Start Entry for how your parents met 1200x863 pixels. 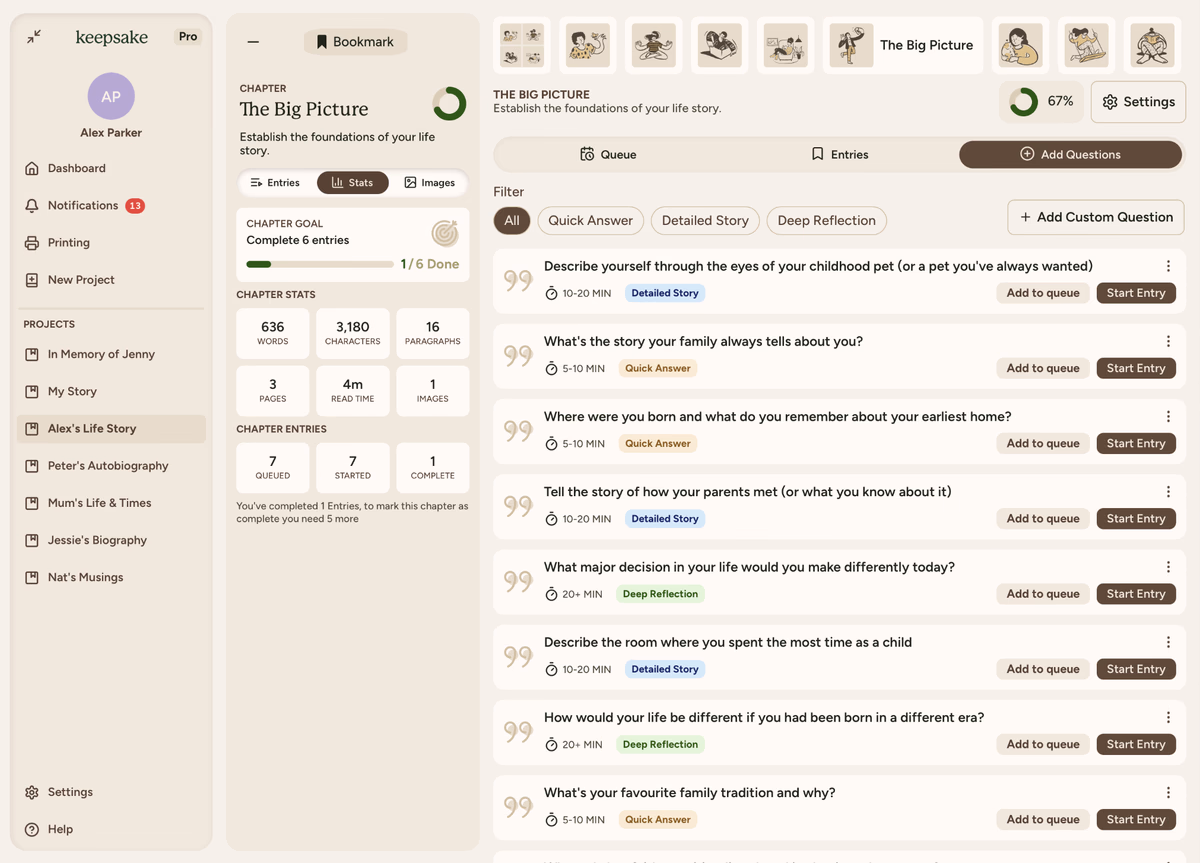click(x=1135, y=519)
